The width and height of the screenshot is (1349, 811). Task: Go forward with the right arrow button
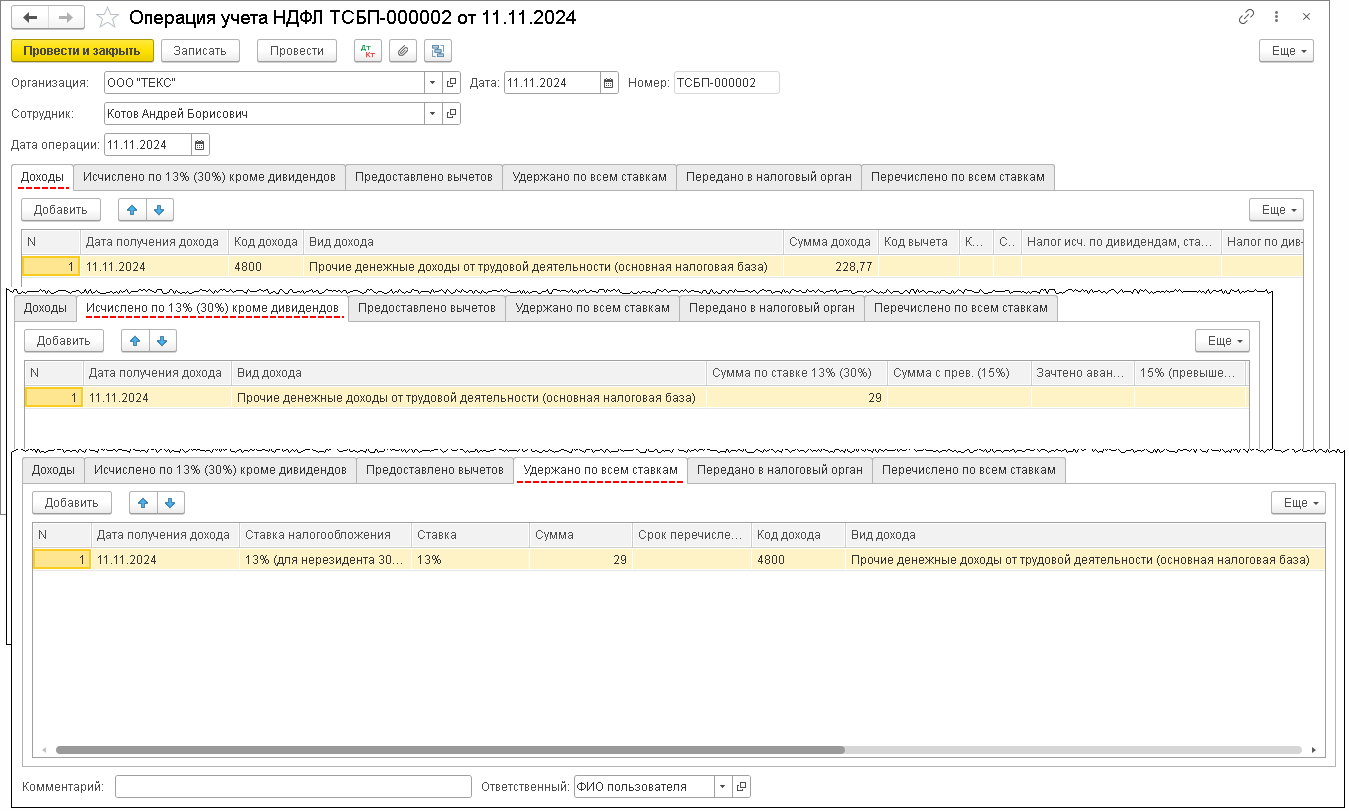[67, 18]
